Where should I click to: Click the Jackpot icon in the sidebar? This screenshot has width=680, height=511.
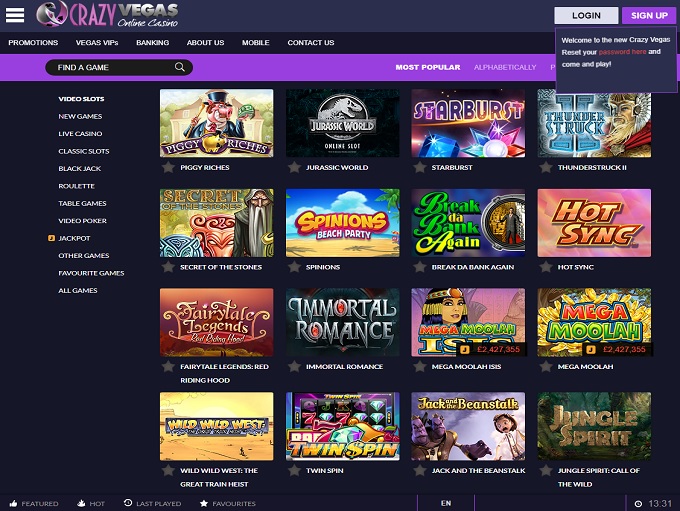tap(51, 238)
